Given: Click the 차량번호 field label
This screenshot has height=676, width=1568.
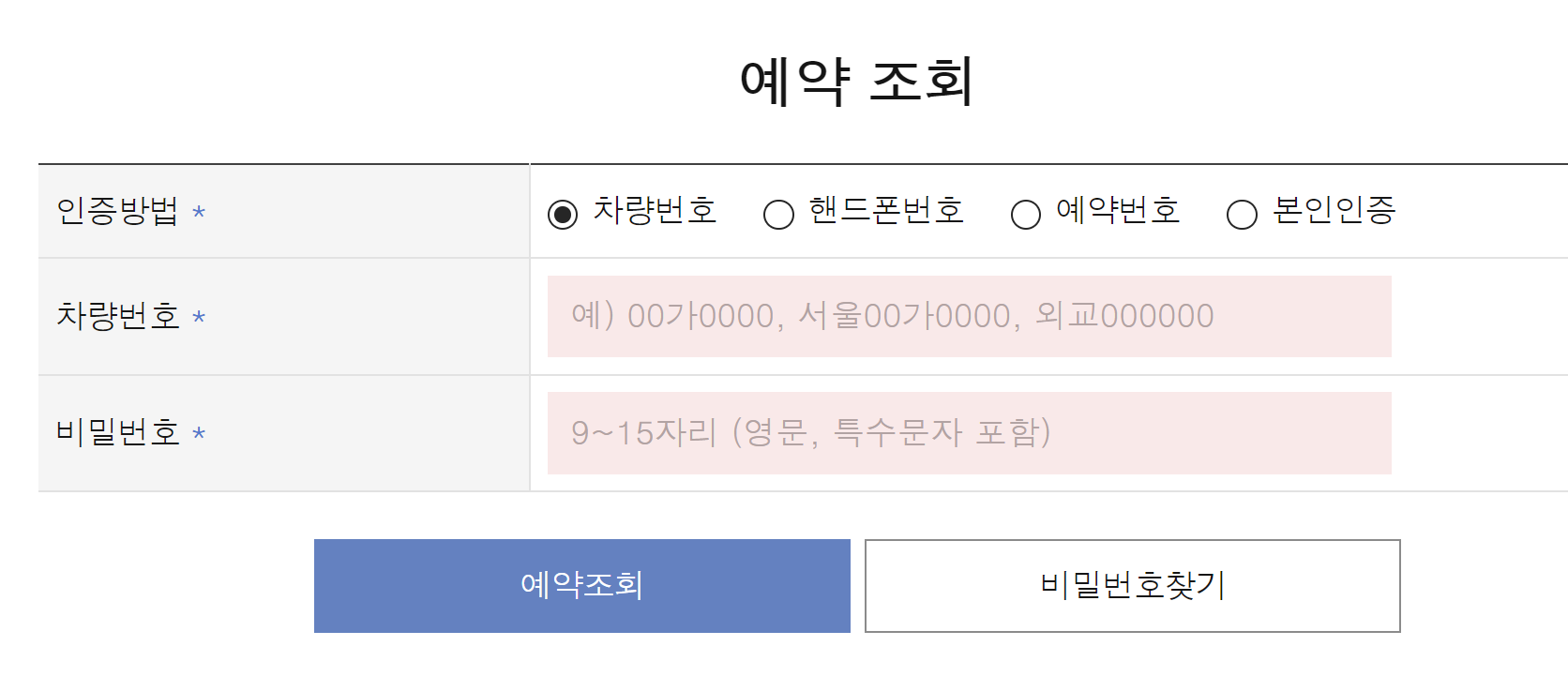Looking at the screenshot, I should click(117, 317).
